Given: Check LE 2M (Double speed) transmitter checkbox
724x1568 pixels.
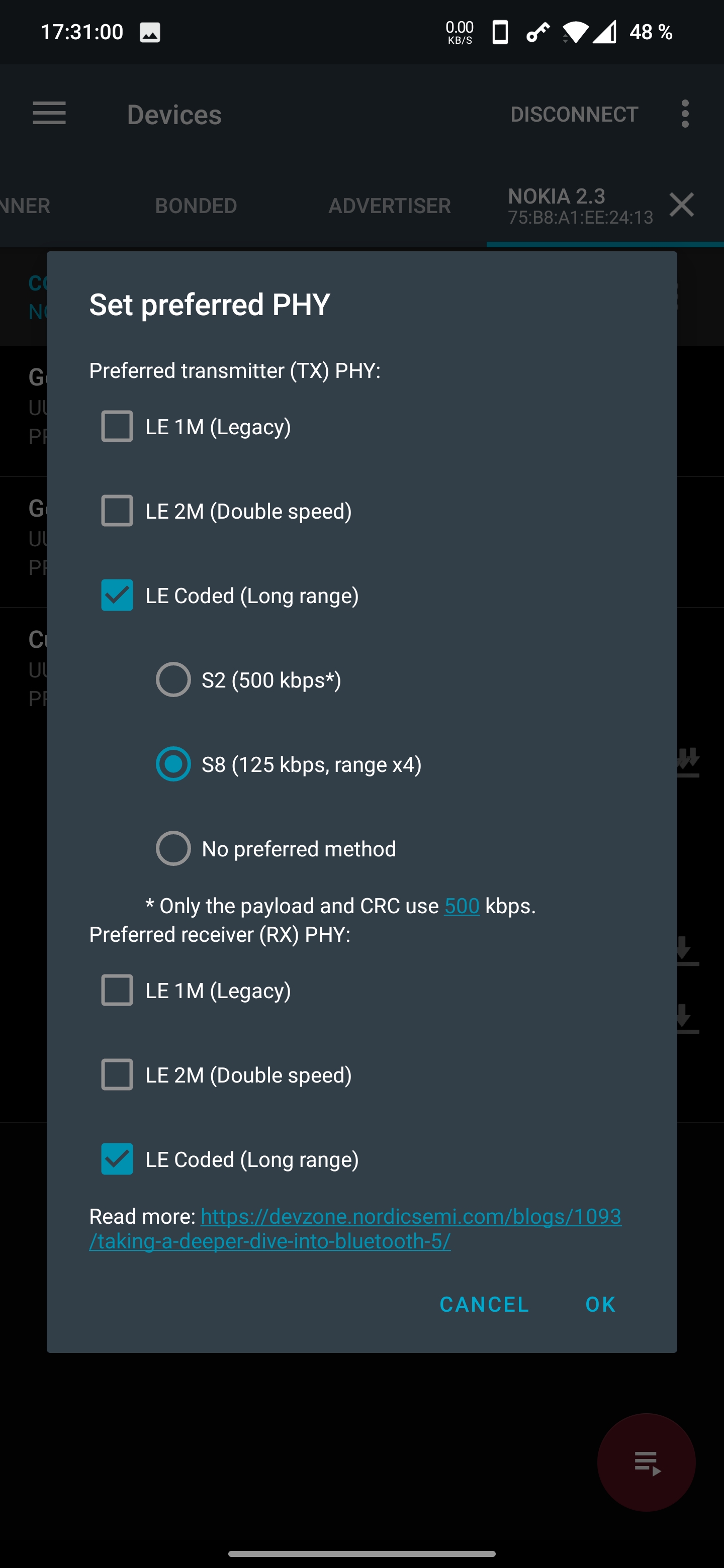Looking at the screenshot, I should point(117,511).
